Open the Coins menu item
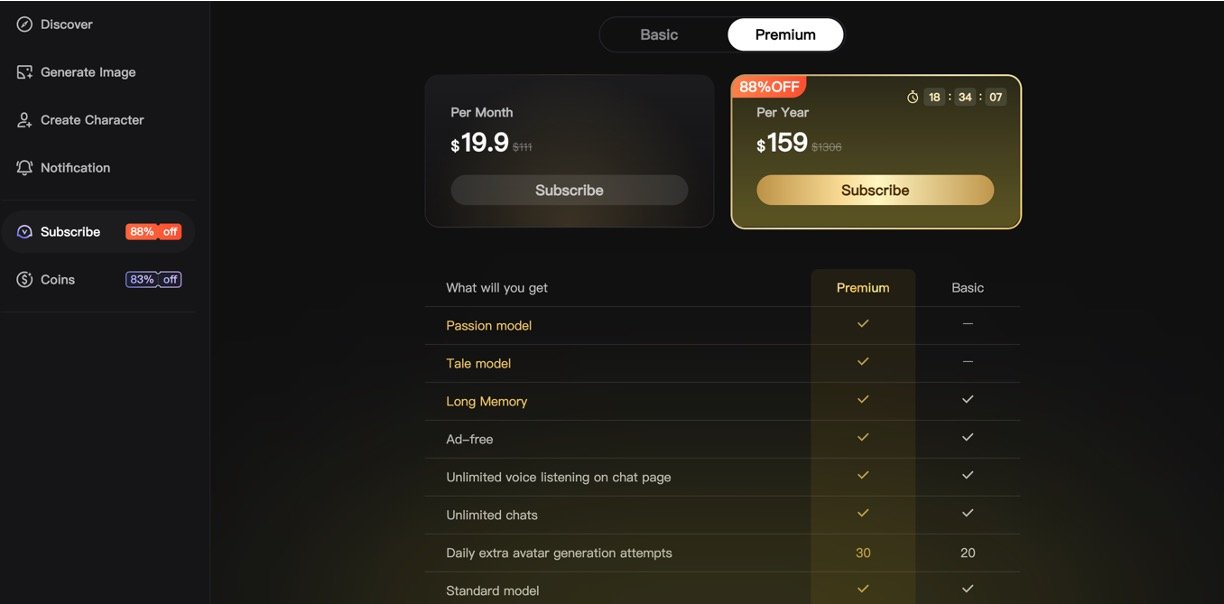 [x=58, y=280]
